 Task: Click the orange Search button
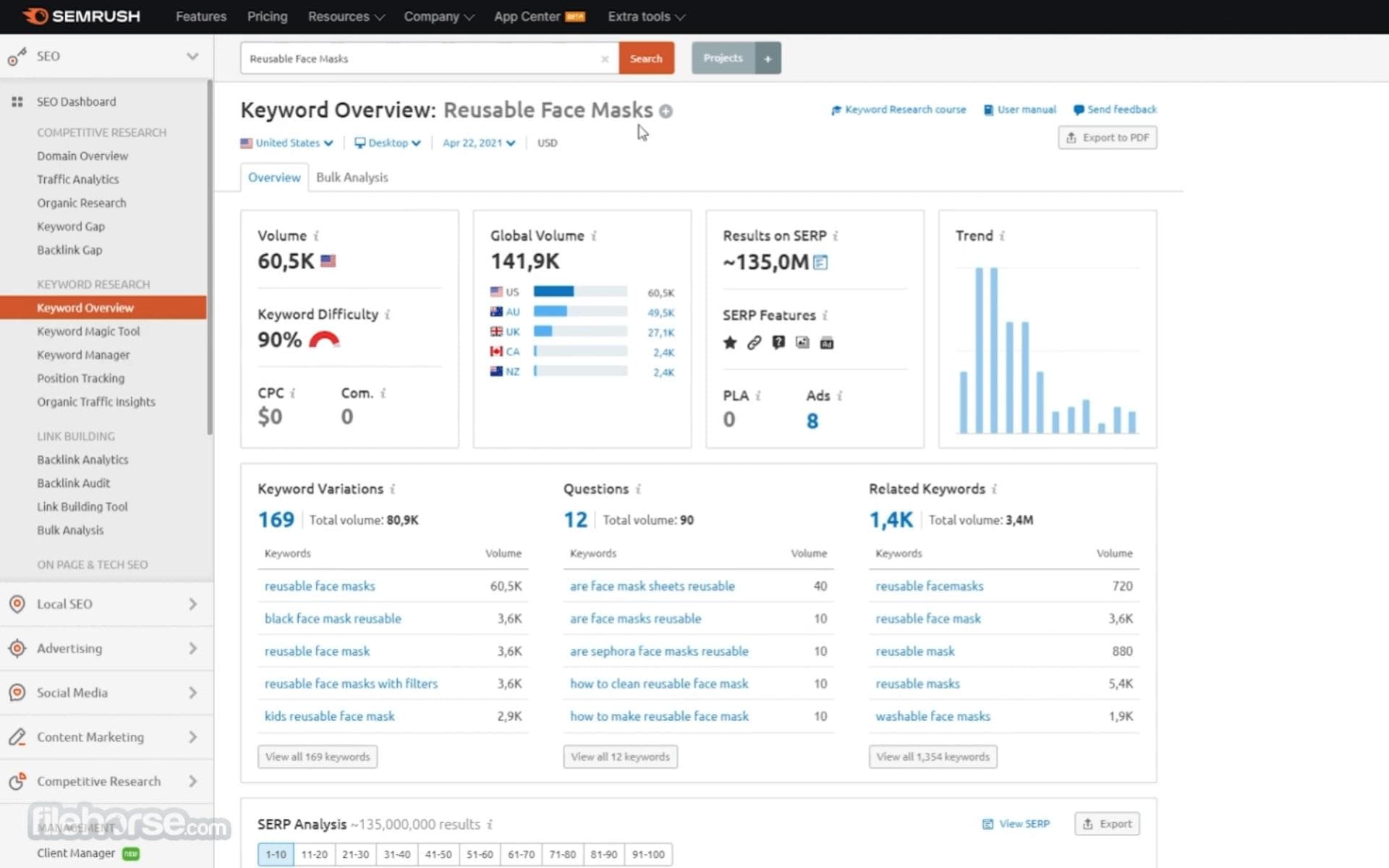coord(646,59)
